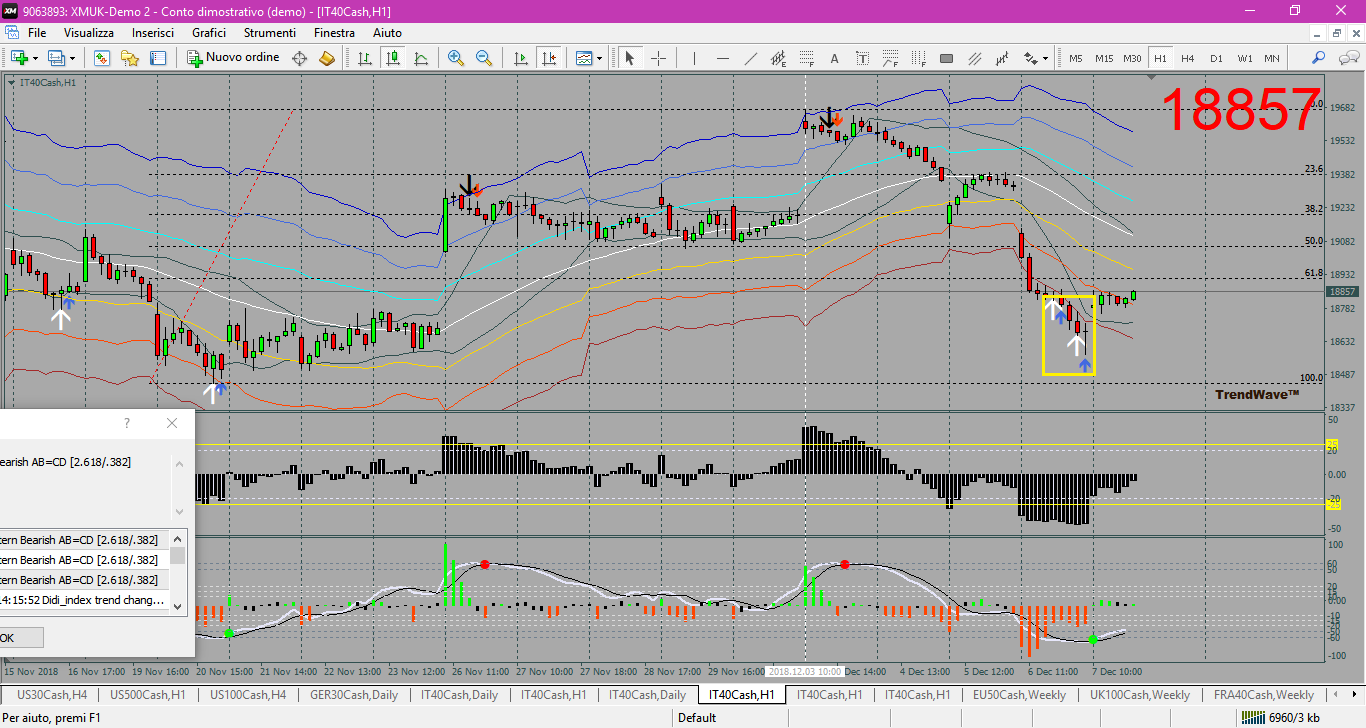
Task: Select the boxed text label tool
Action: pos(862,58)
